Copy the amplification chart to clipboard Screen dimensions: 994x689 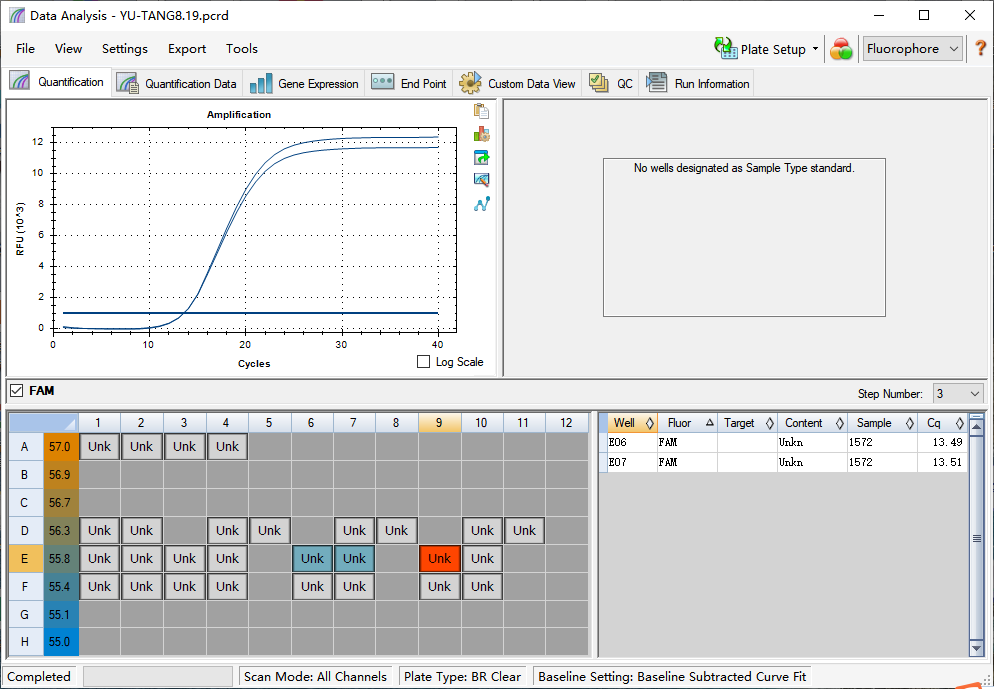pyautogui.click(x=481, y=111)
